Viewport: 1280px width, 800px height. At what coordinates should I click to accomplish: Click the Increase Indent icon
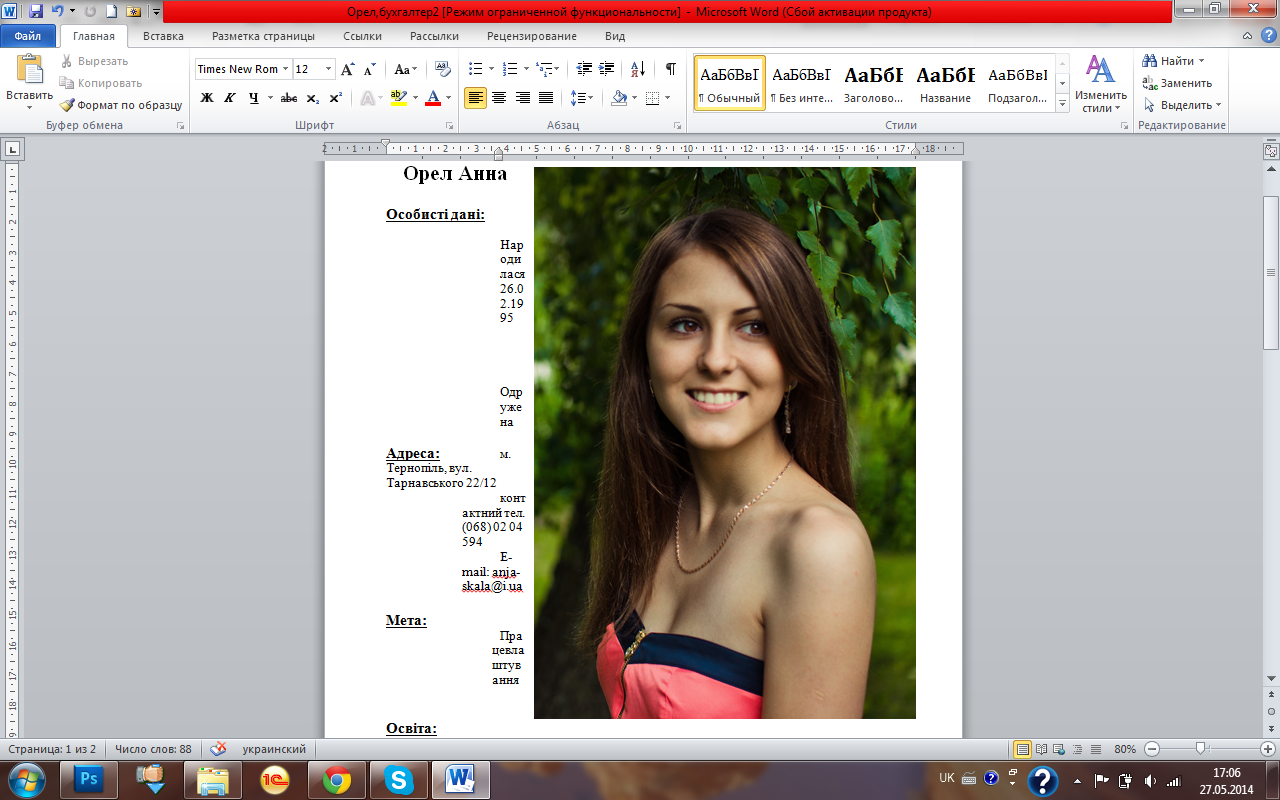click(607, 69)
